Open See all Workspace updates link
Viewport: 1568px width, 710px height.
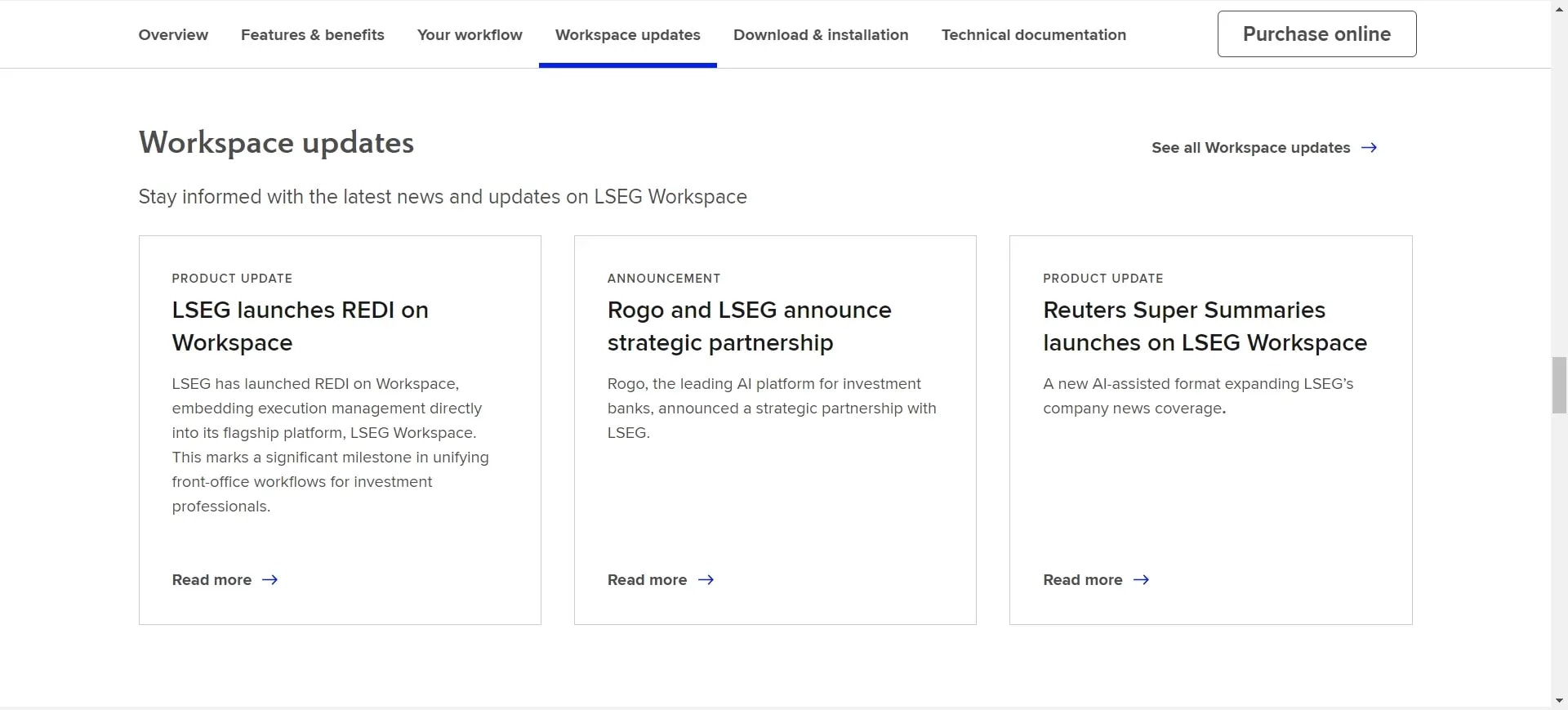(x=1264, y=148)
